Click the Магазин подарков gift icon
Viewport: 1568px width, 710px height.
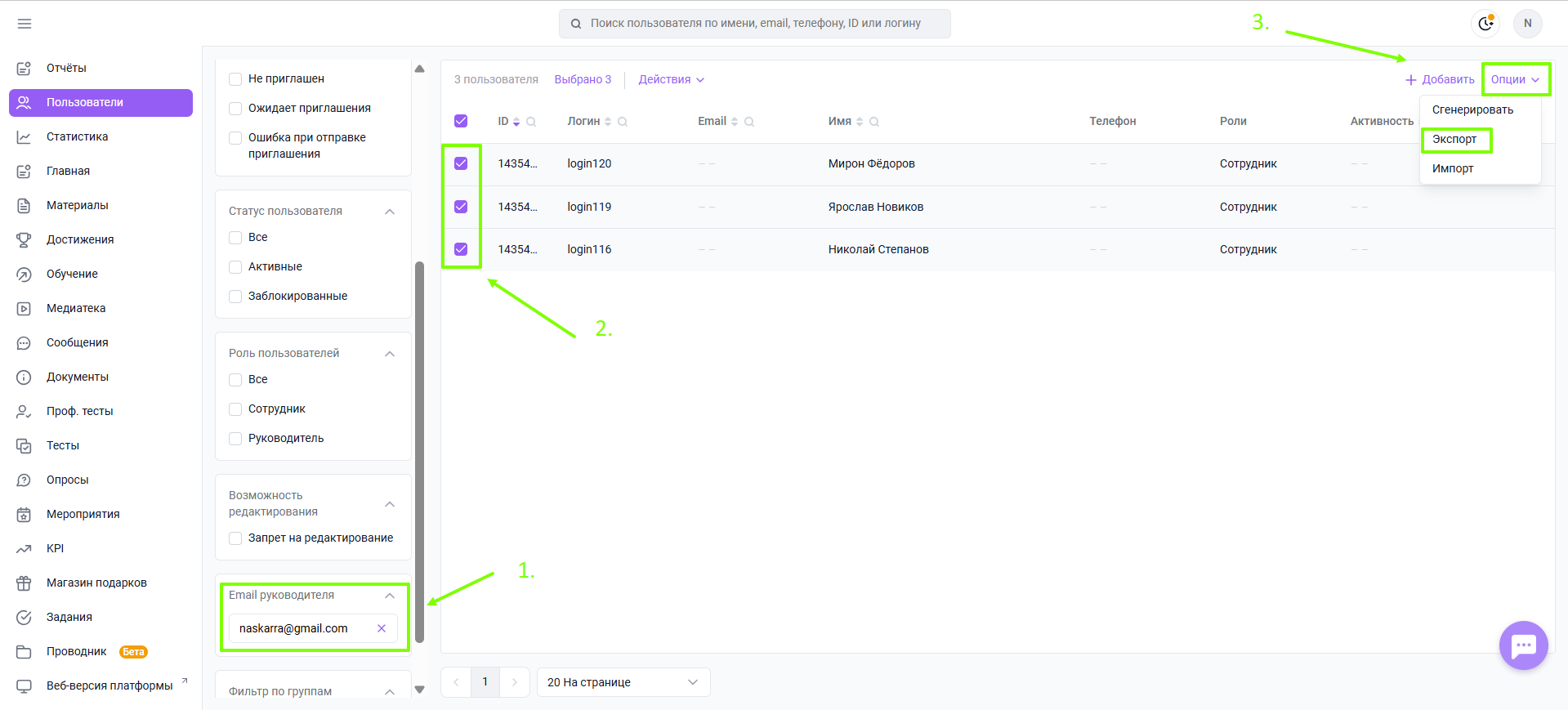(x=24, y=583)
